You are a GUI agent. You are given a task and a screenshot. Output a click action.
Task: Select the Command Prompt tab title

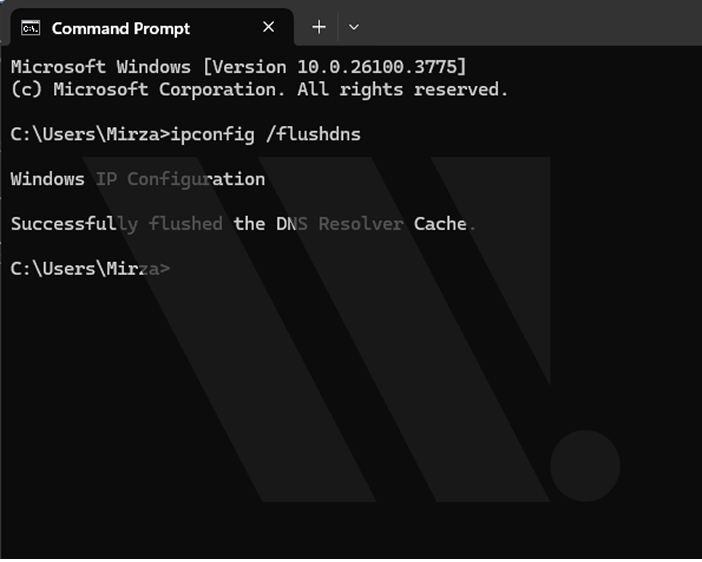pos(120,29)
